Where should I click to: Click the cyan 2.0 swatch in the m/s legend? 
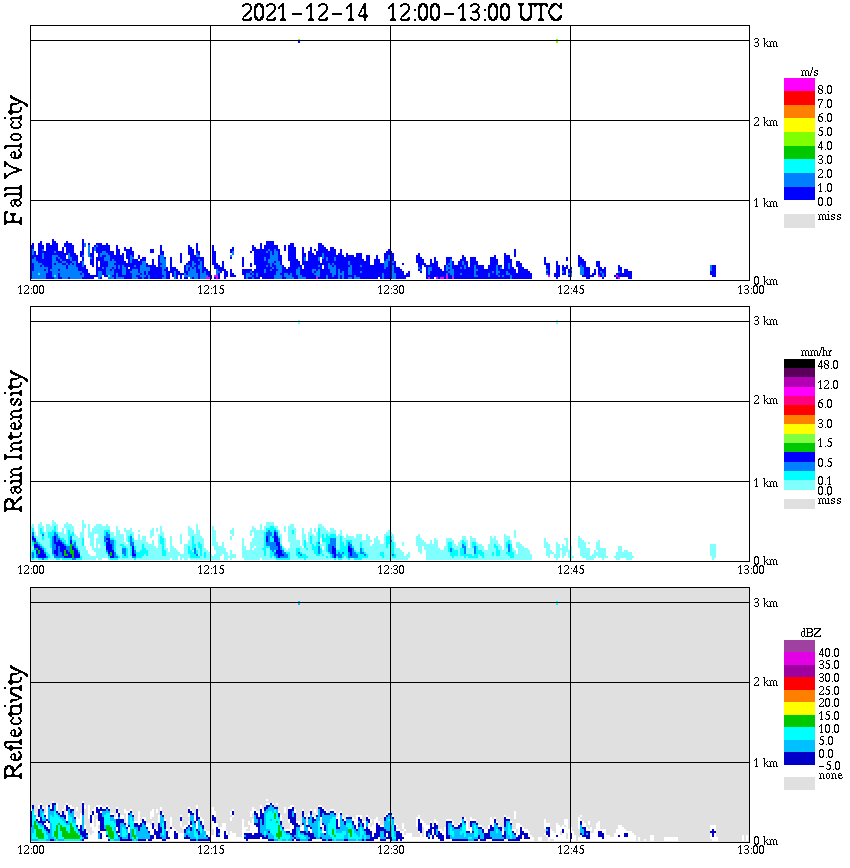point(799,167)
